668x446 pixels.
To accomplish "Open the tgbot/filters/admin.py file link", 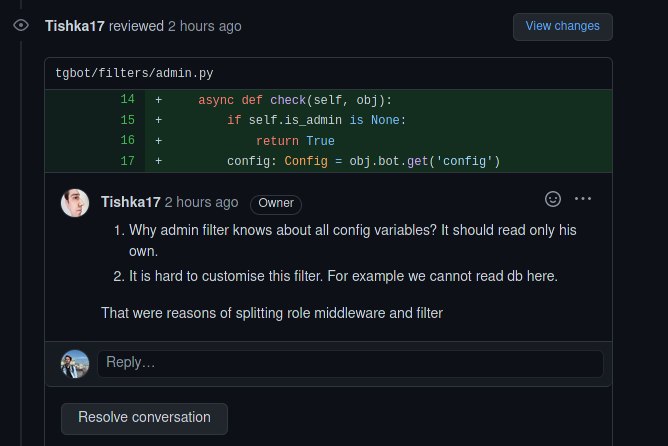I will [134, 73].
